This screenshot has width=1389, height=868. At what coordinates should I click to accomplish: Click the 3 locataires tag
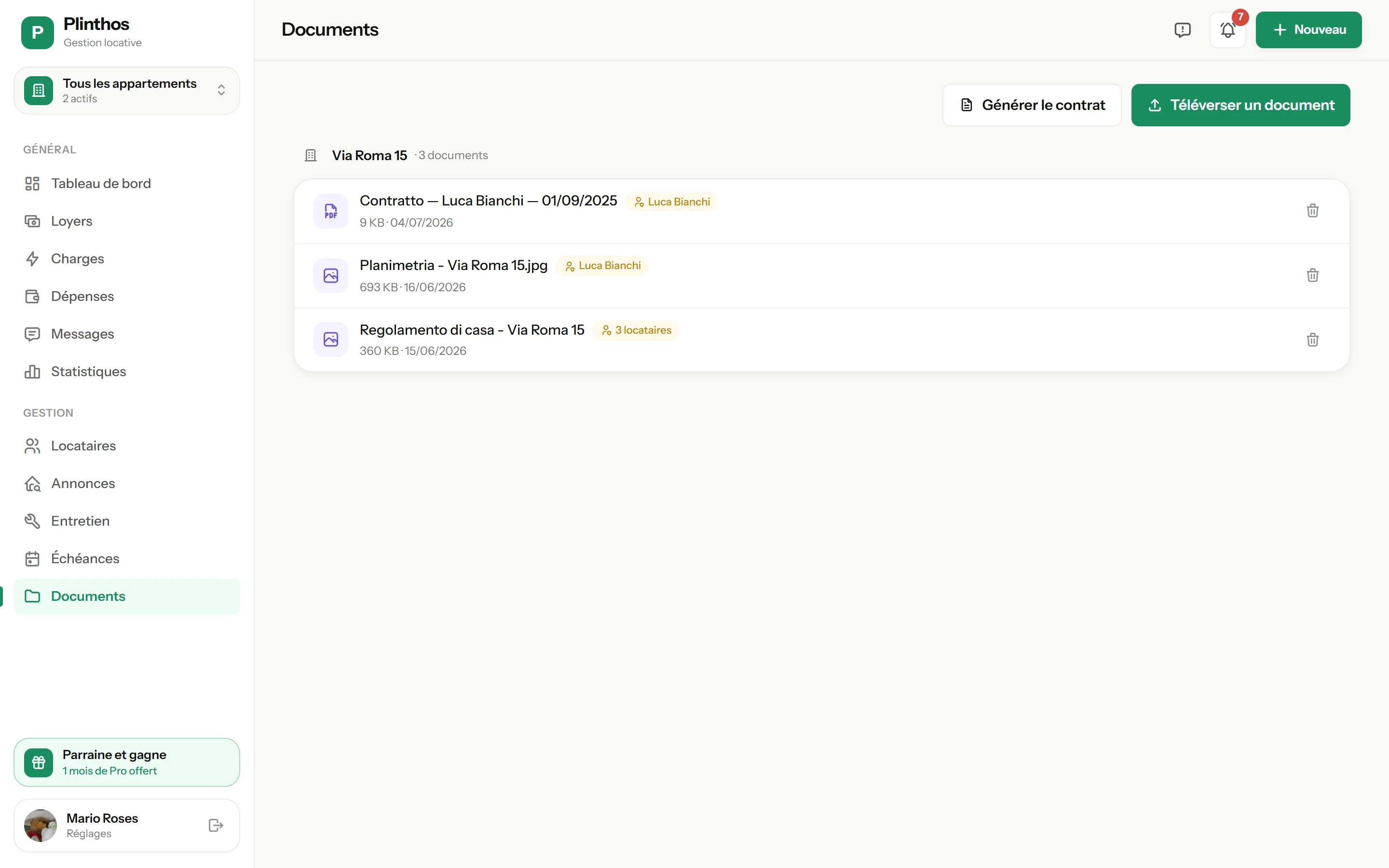pos(635,330)
